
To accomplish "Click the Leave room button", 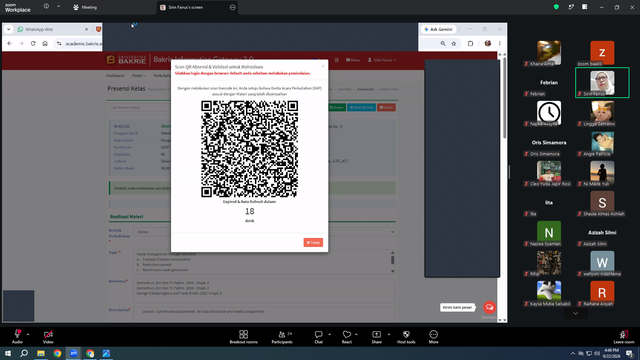I will tap(624, 337).
